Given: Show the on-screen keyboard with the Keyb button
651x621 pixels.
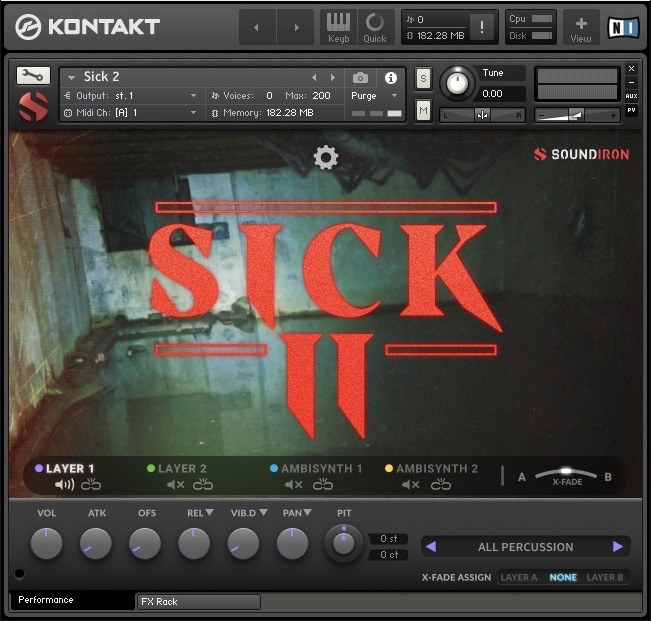Looking at the screenshot, I should pos(338,27).
